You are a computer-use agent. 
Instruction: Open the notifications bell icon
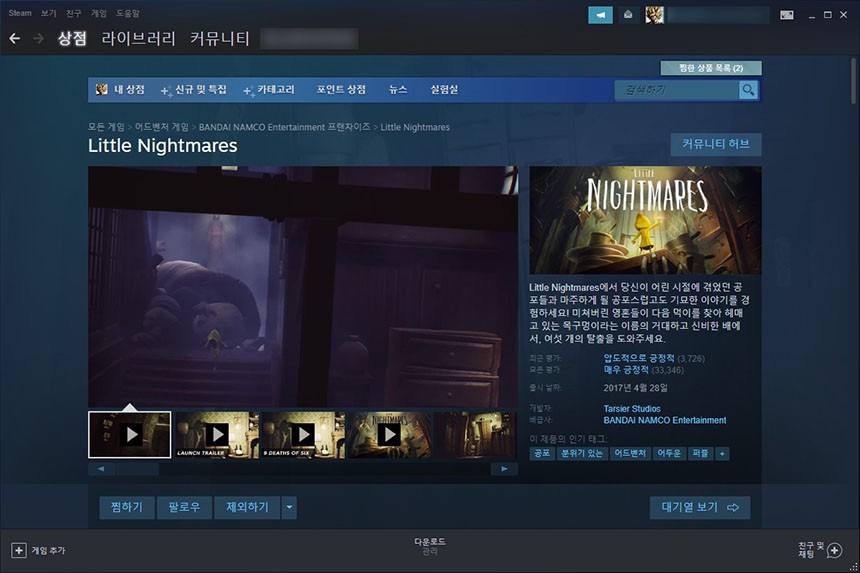point(628,15)
